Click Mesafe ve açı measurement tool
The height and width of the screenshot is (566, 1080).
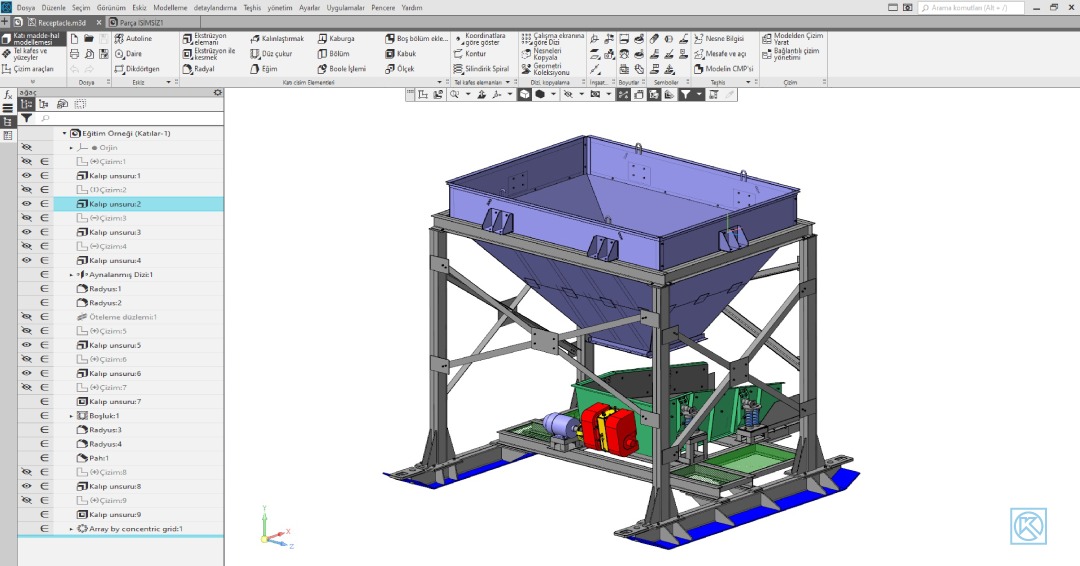tap(720, 54)
